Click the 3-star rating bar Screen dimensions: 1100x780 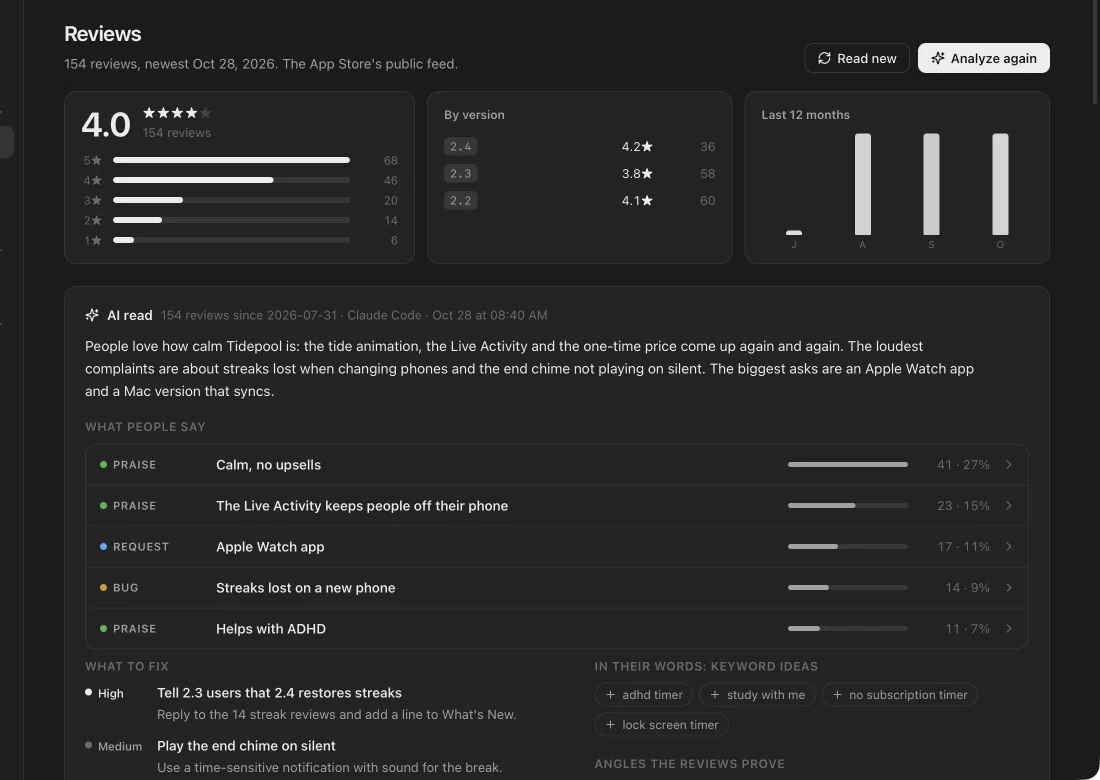pyautogui.click(x=232, y=200)
